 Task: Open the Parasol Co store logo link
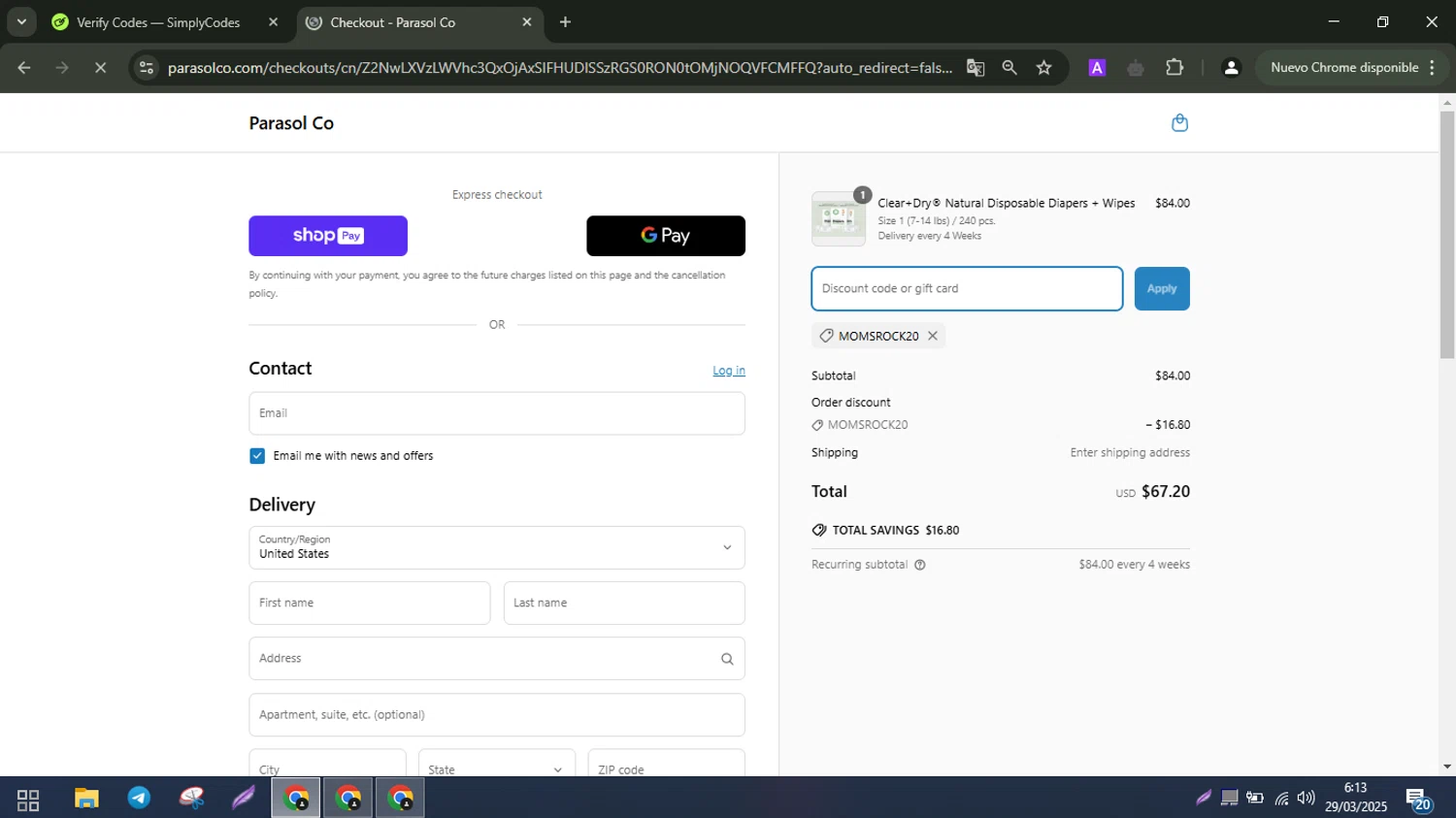[291, 123]
